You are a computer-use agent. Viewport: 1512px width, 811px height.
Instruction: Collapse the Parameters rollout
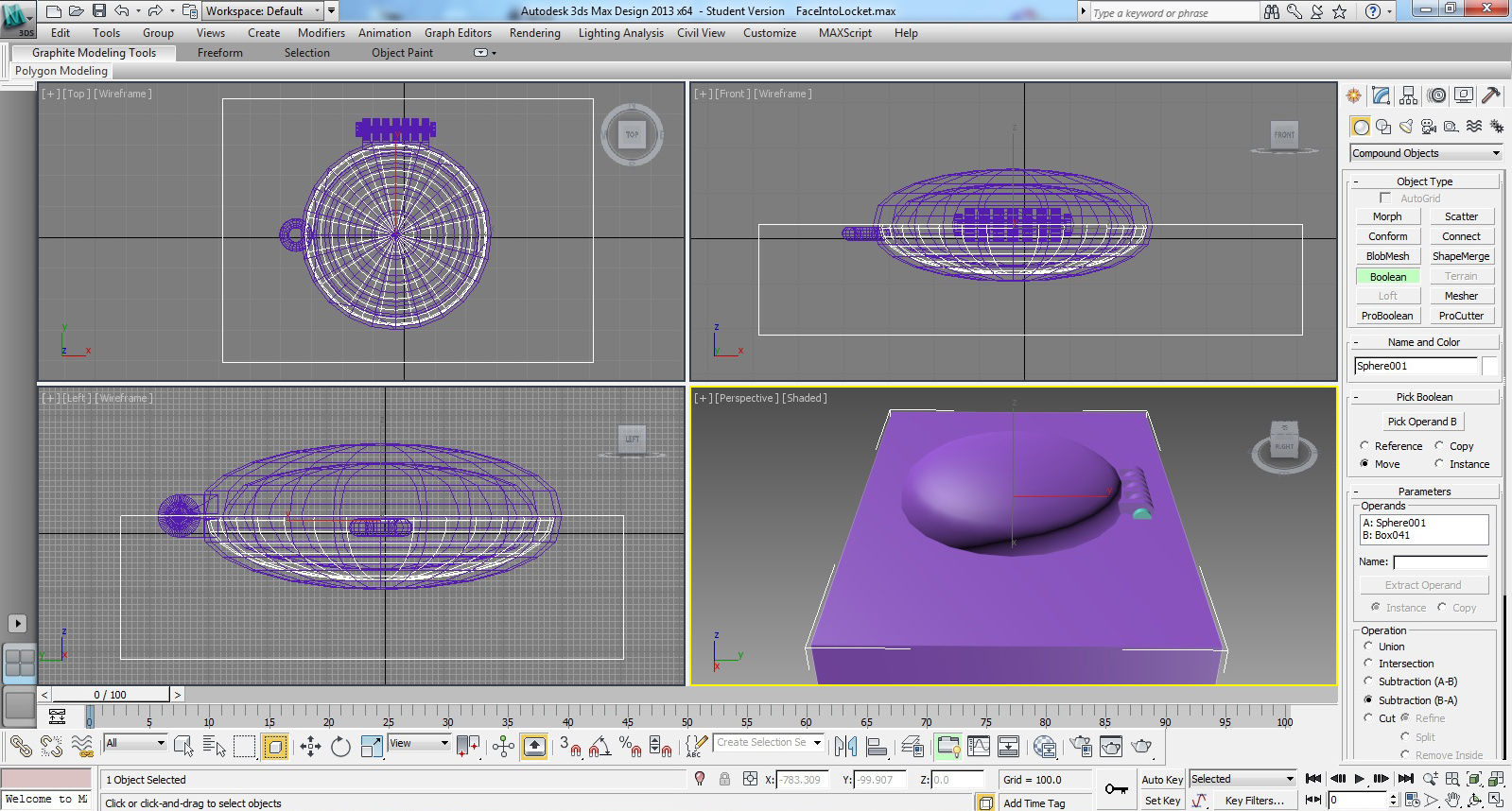(1424, 492)
